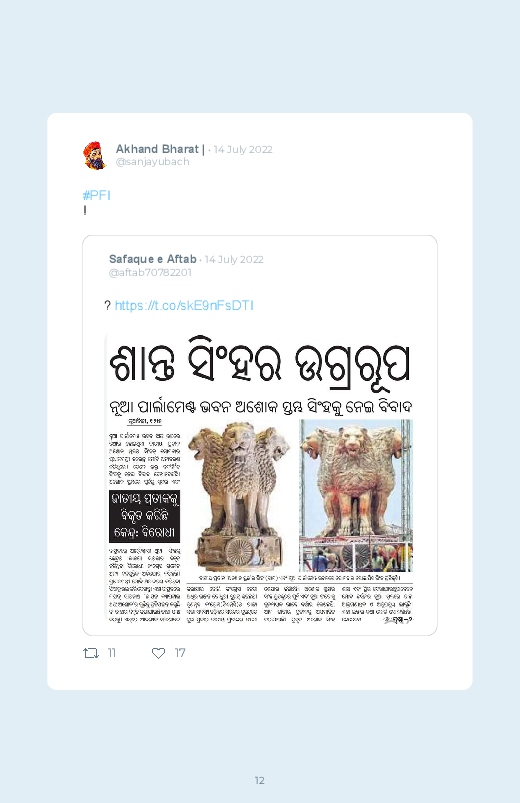Click the Akhand Bharat display name

[157, 149]
